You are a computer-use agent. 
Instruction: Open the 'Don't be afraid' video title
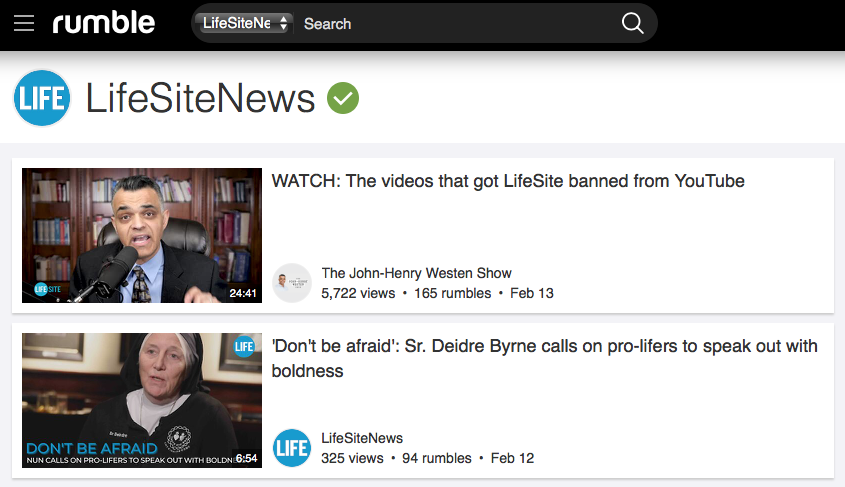[544, 358]
